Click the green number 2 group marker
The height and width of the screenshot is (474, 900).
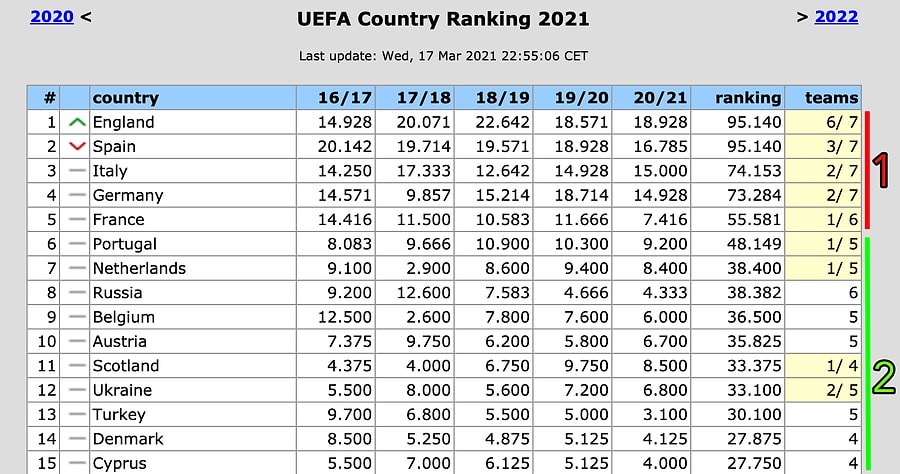(883, 379)
